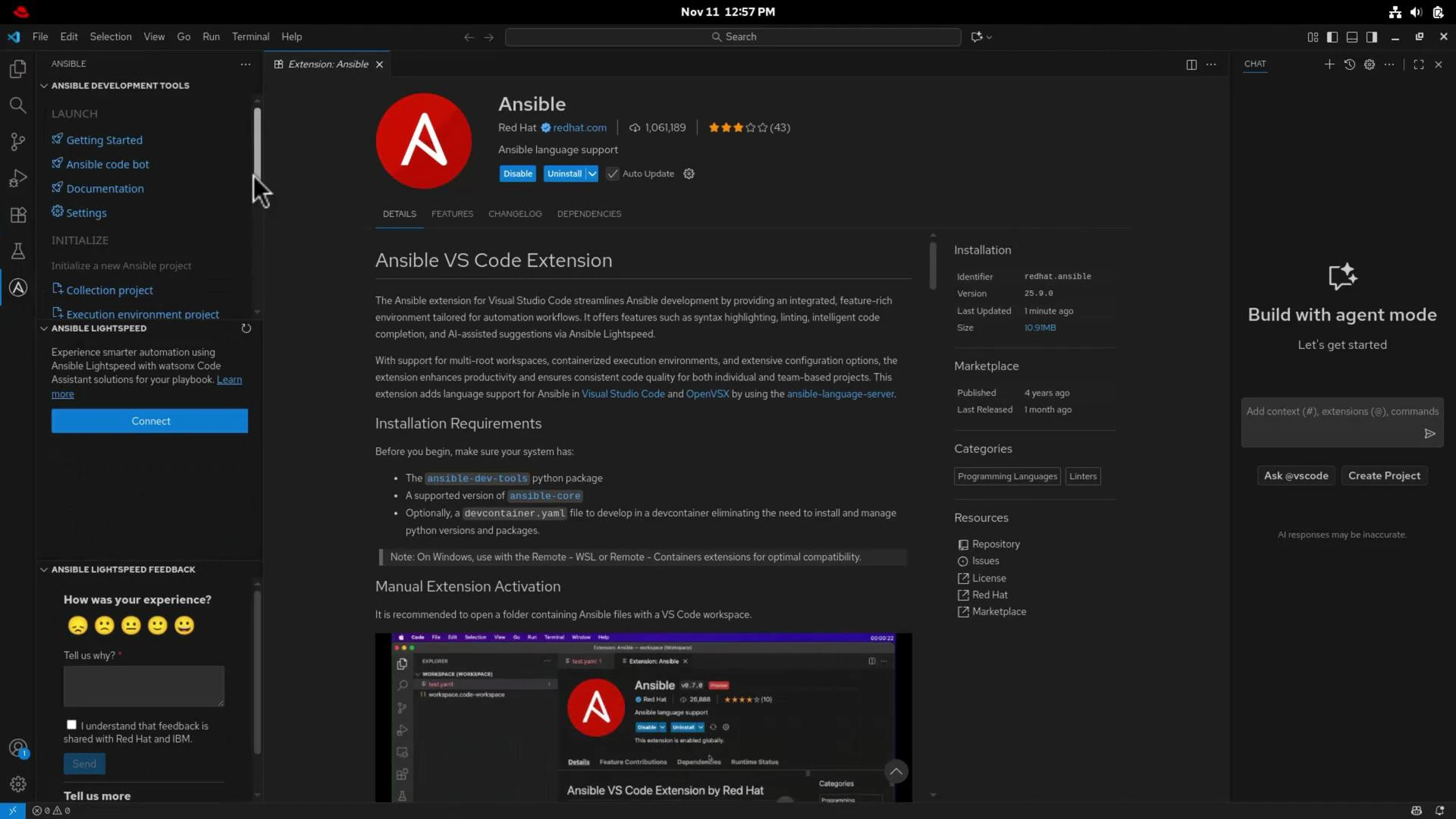
Task: Open the redhat.com publisher link
Action: (579, 127)
